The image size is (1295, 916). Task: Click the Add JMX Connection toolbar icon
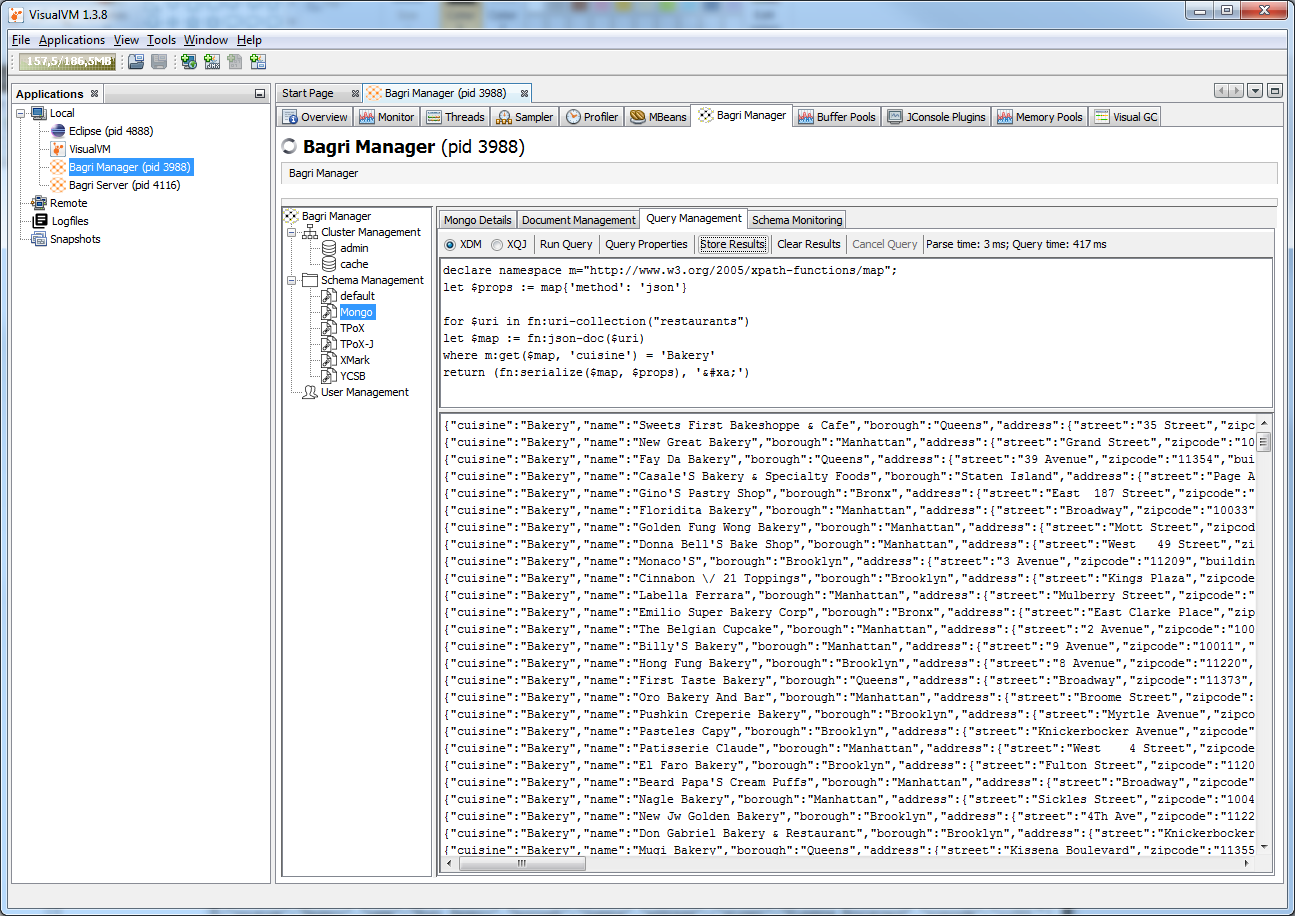(x=212, y=62)
